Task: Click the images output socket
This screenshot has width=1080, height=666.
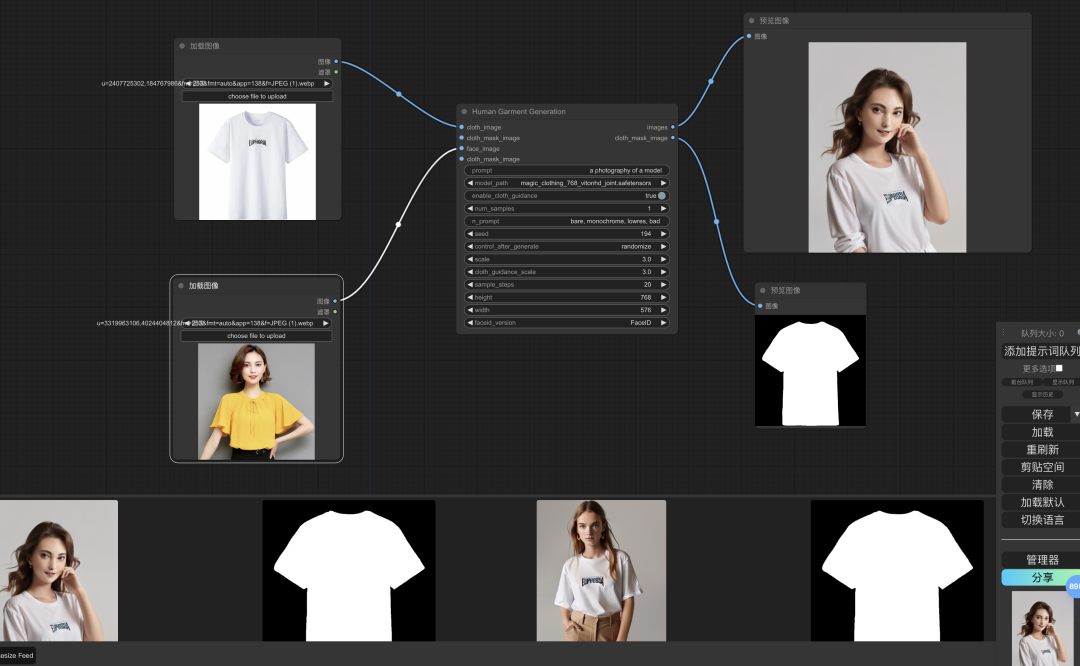Action: 673,127
